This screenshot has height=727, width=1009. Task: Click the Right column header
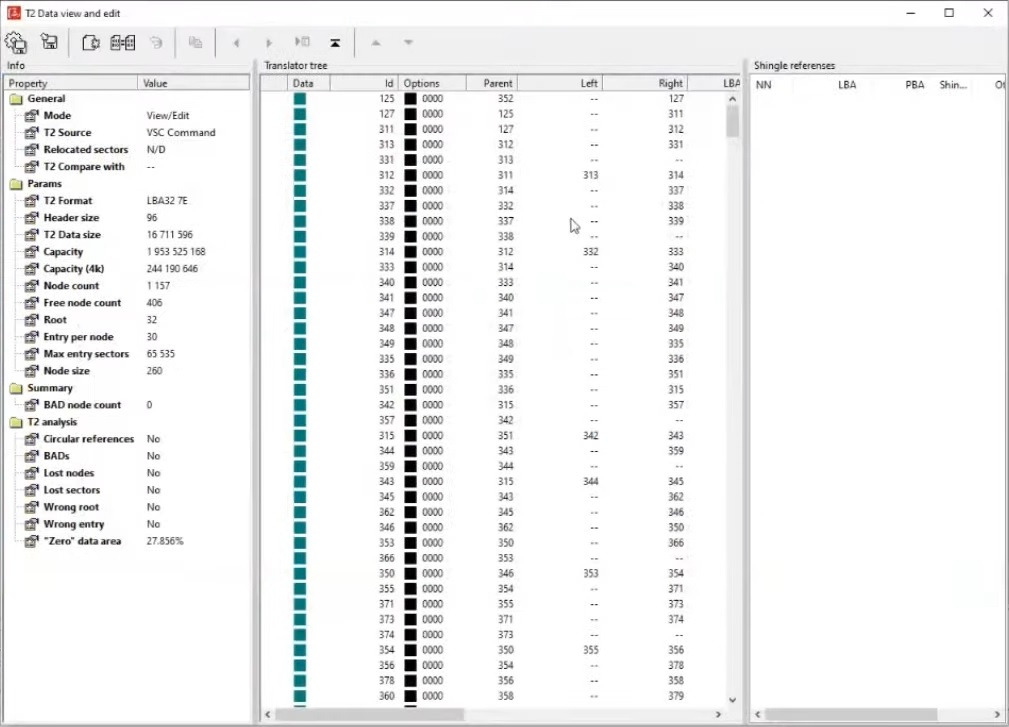(645, 83)
